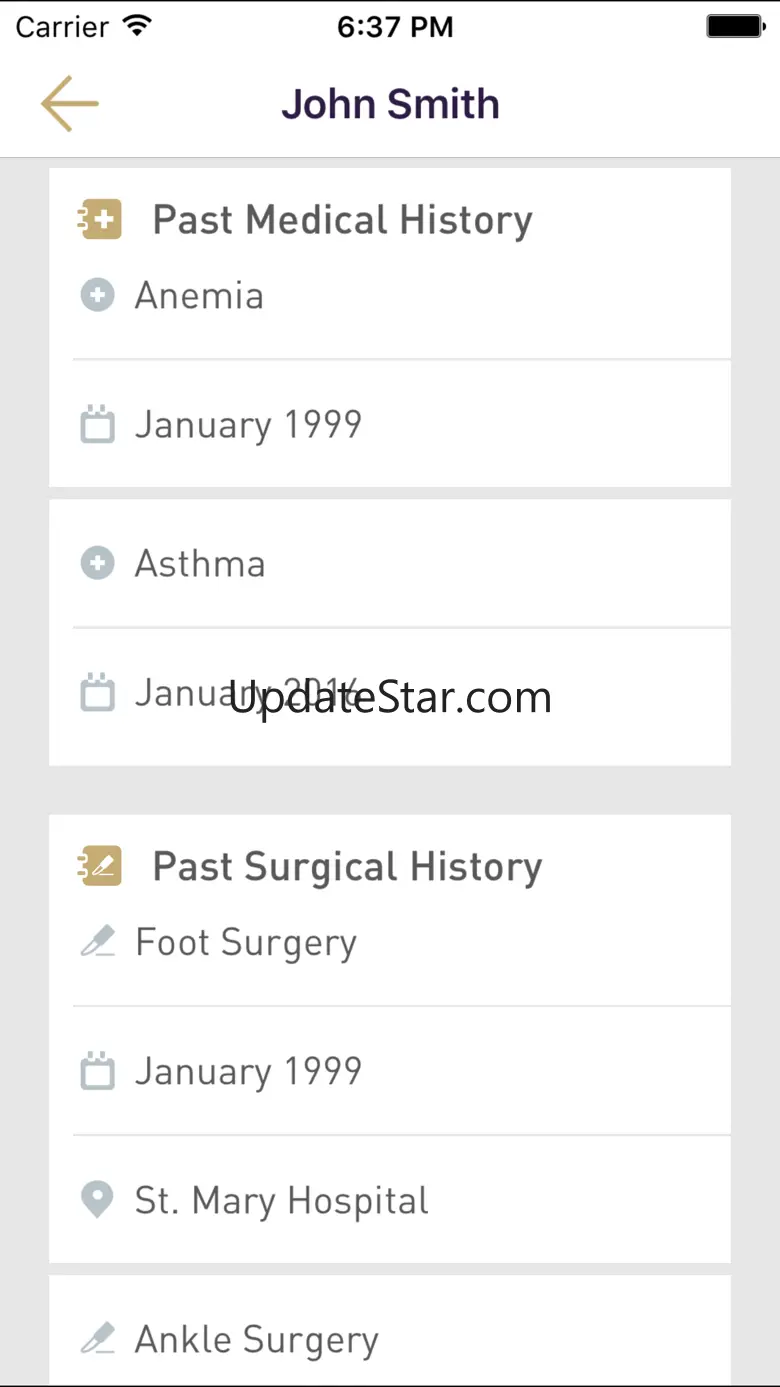The image size is (780, 1387).
Task: Click the Past Medical History section icon
Action: [x=99, y=220]
